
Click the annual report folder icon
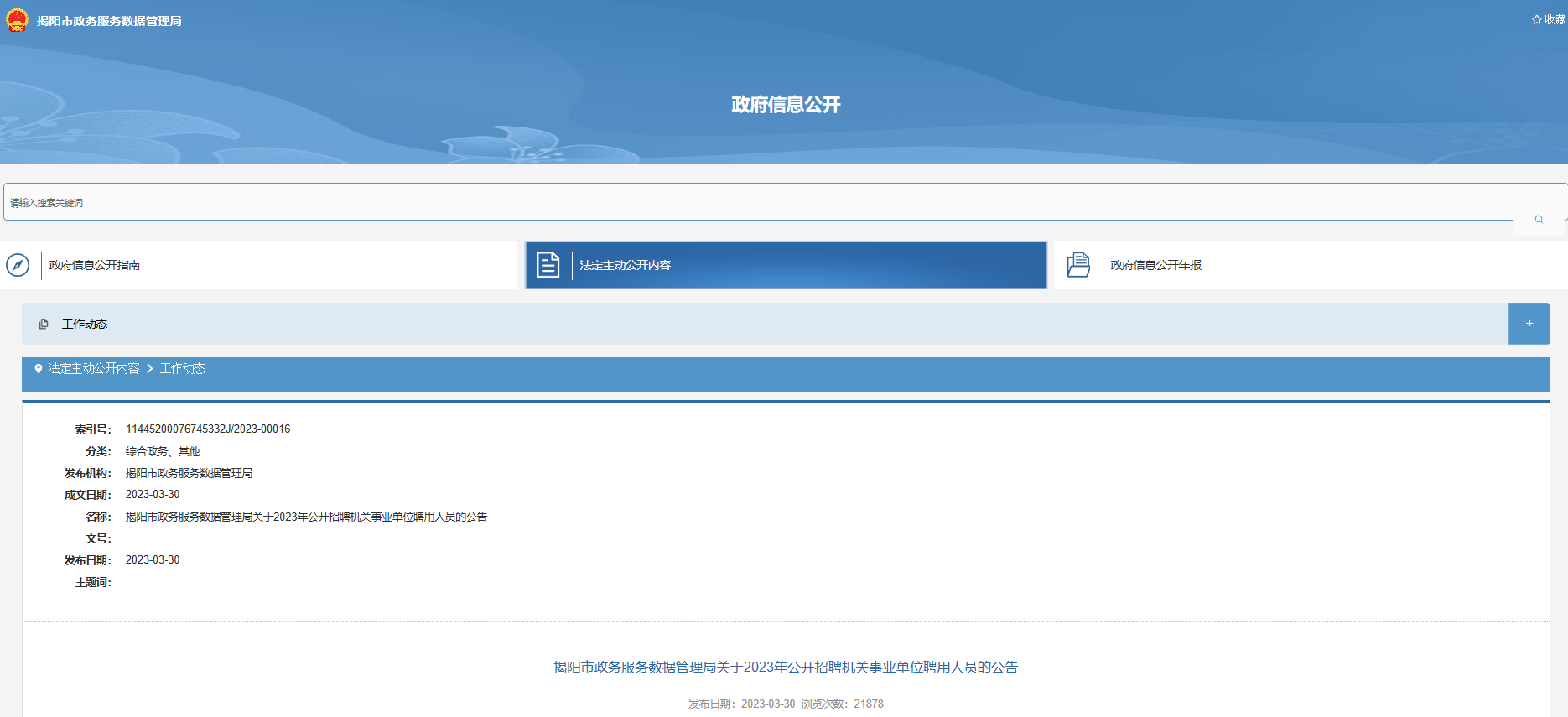(1078, 265)
